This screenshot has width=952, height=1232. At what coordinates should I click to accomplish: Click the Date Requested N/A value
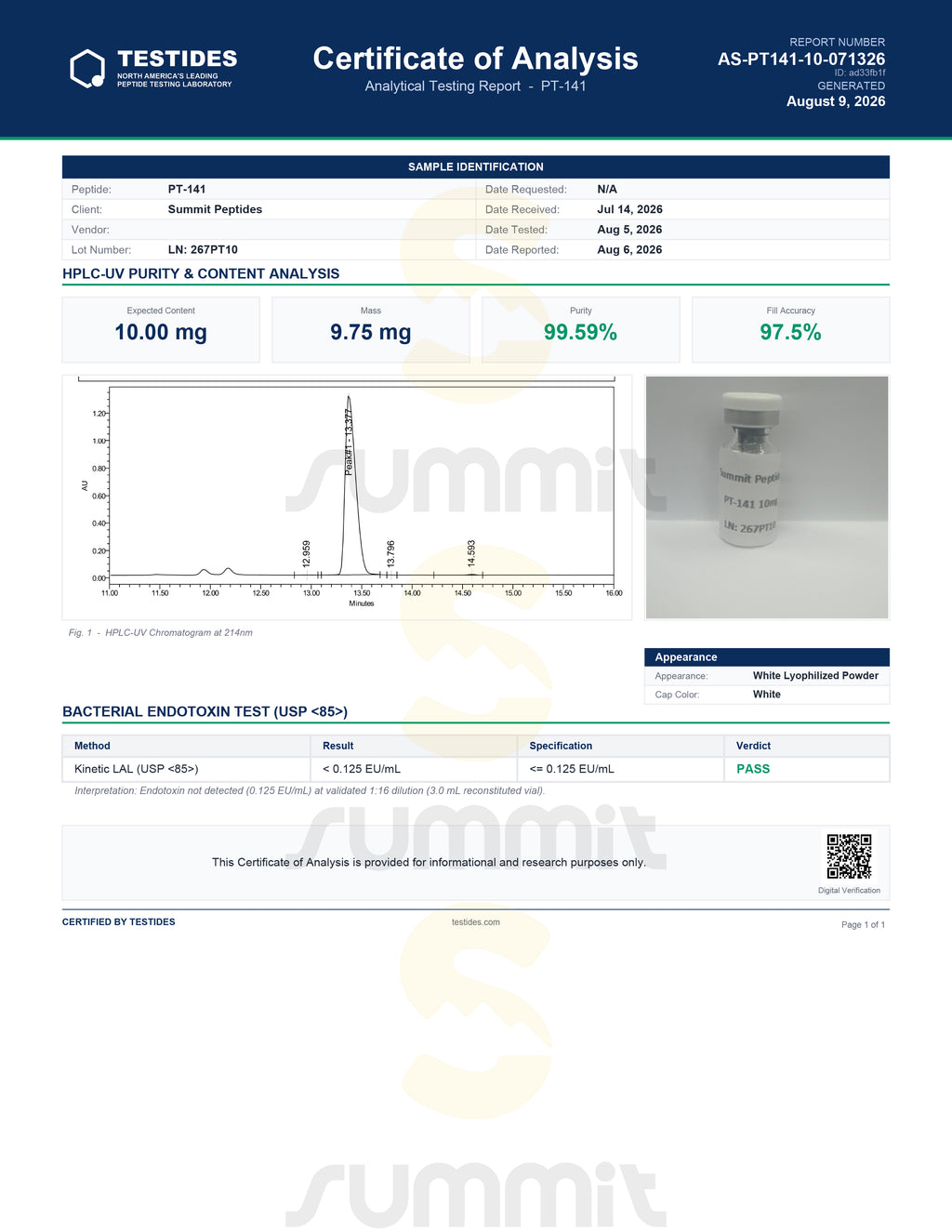point(607,189)
